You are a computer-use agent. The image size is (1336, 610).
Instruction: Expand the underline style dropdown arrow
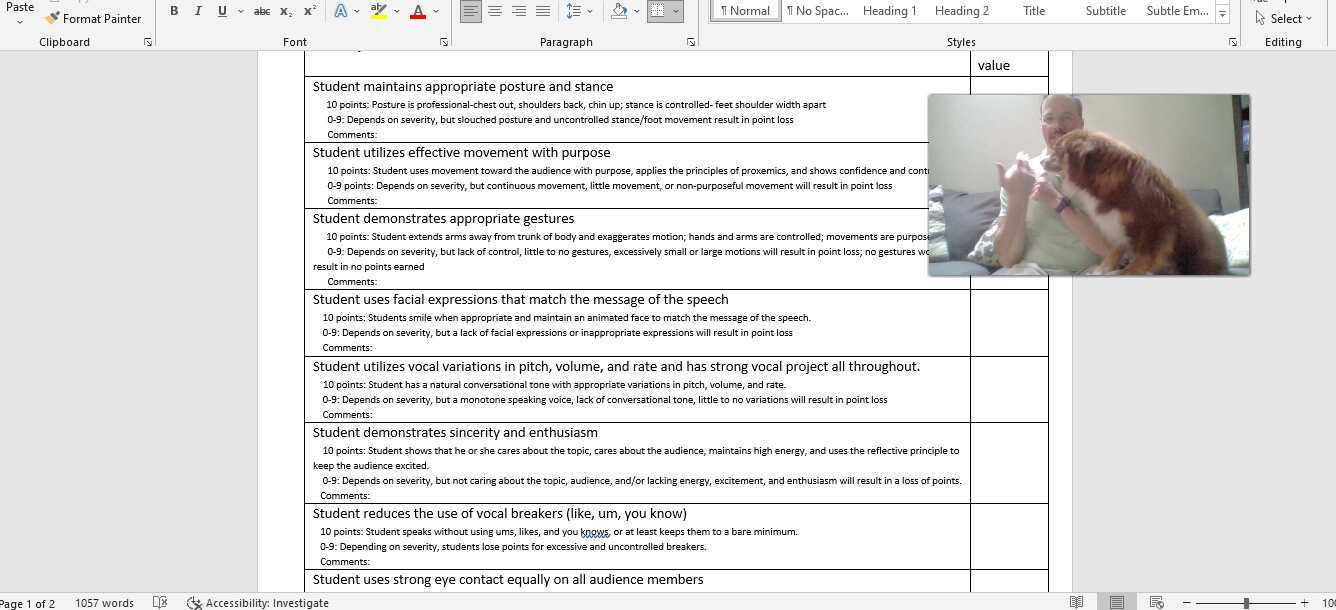pyautogui.click(x=240, y=11)
